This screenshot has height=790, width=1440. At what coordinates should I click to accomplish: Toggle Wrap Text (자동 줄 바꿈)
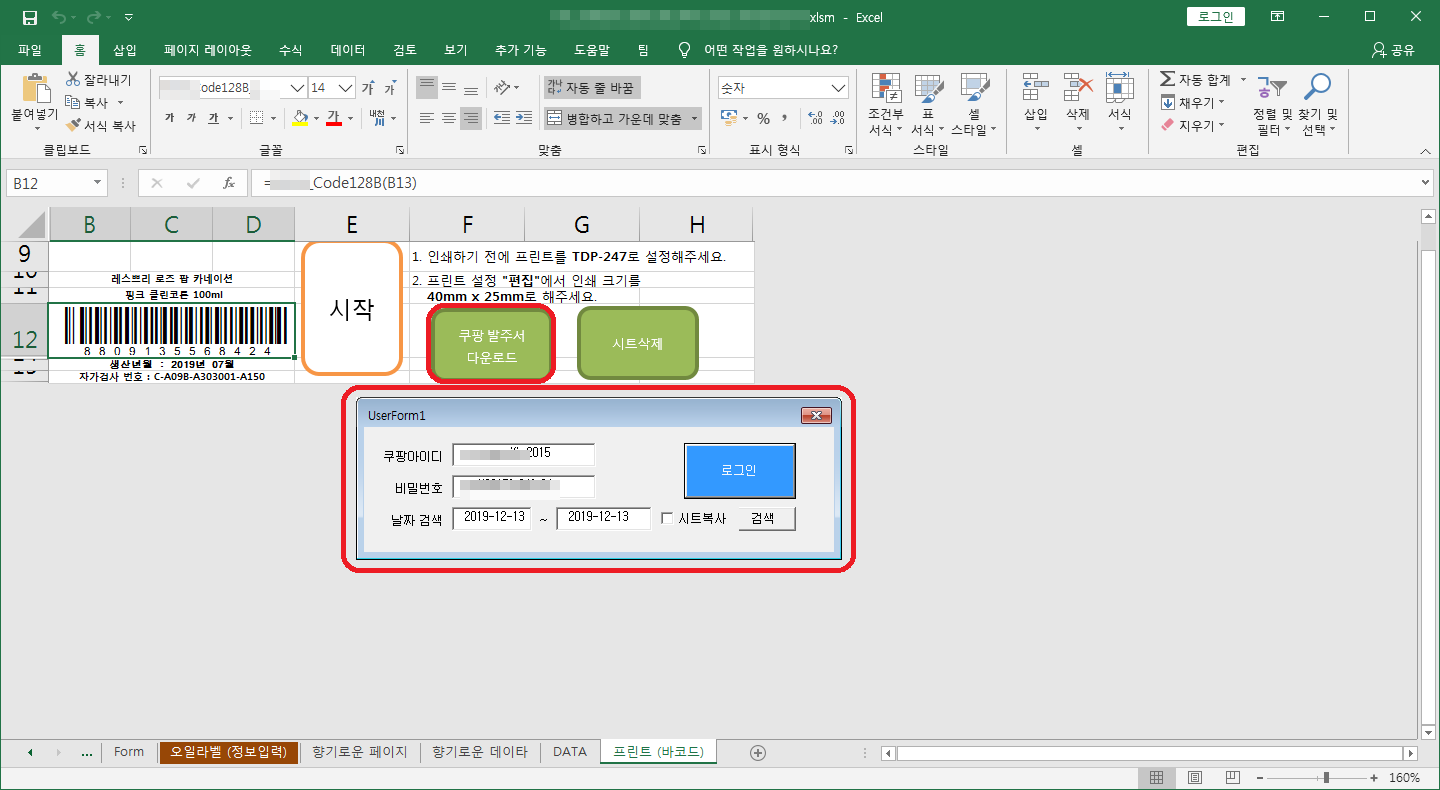pyautogui.click(x=591, y=88)
